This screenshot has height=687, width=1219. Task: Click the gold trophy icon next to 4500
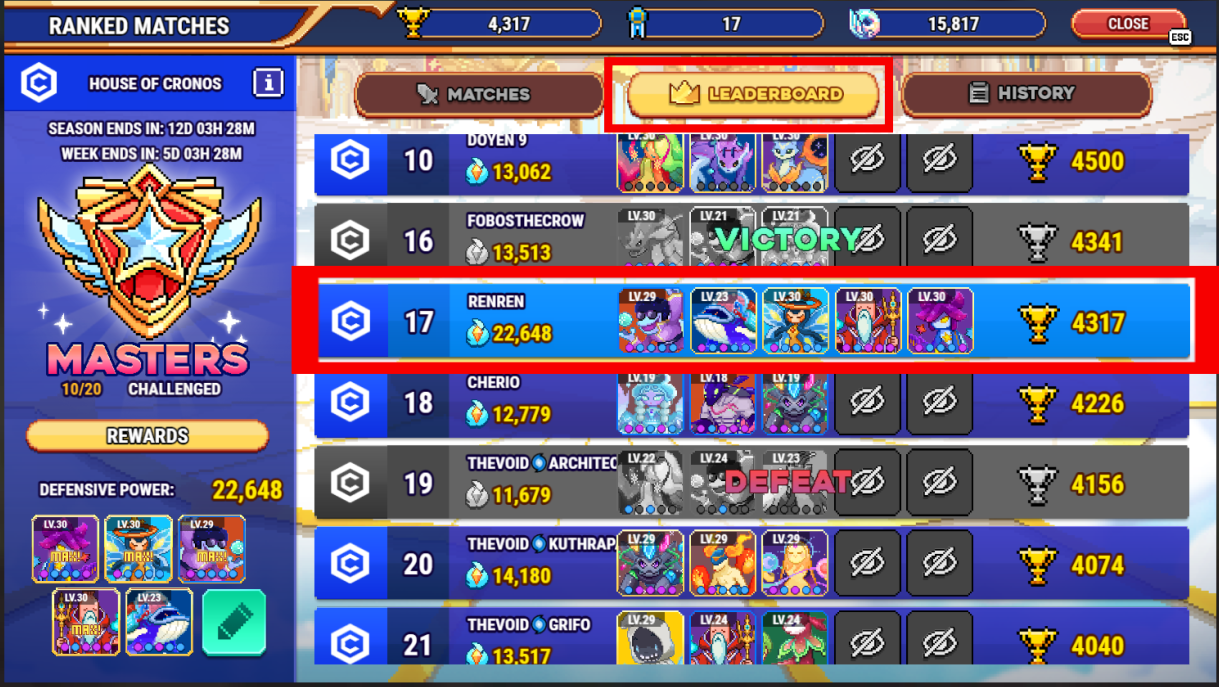click(1038, 161)
